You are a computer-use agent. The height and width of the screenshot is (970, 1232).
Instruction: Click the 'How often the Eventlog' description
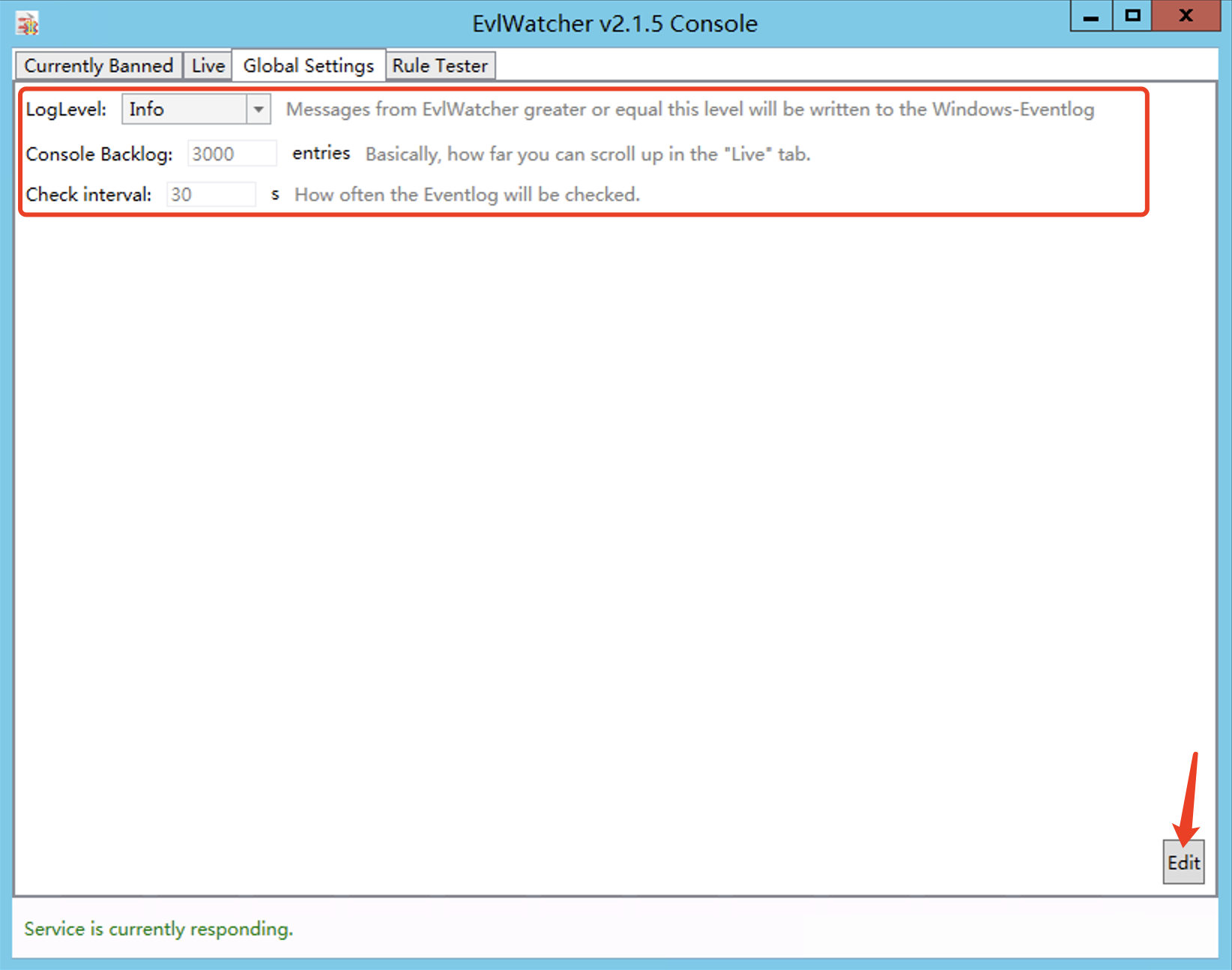(x=467, y=195)
